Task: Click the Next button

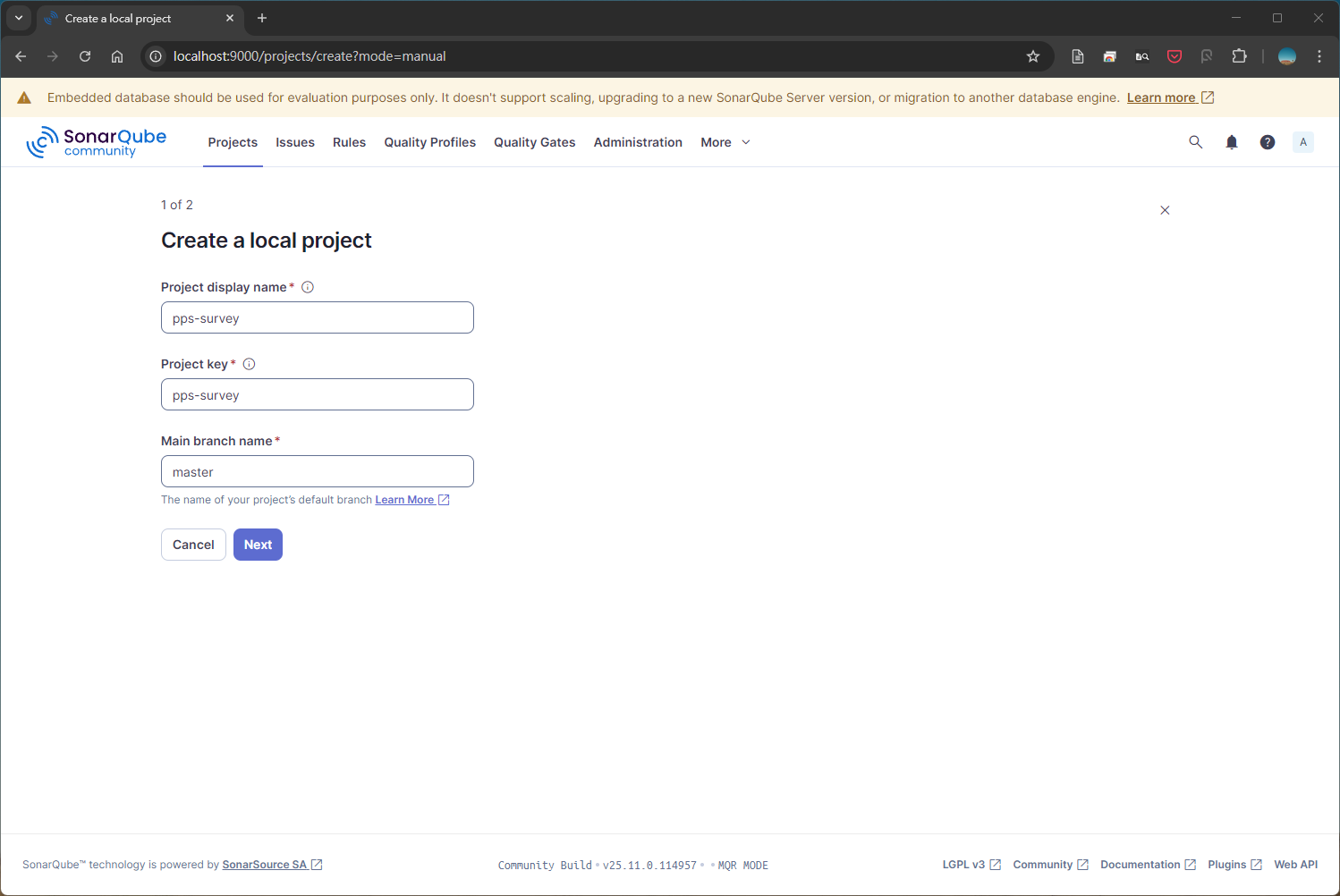Action: point(258,545)
